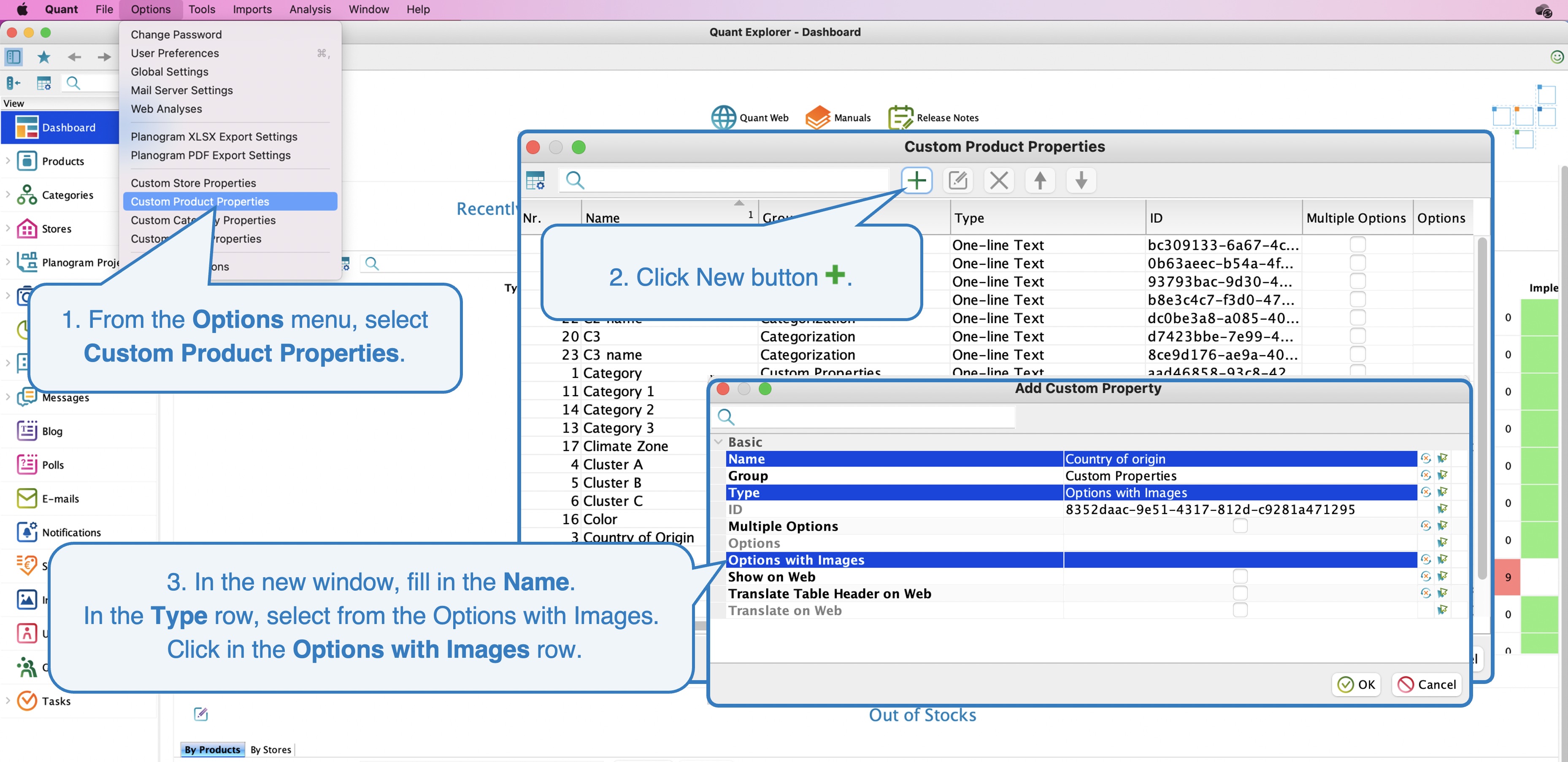Open the Tools menu in menu bar
Viewport: 1568px width, 762px height.
point(201,9)
